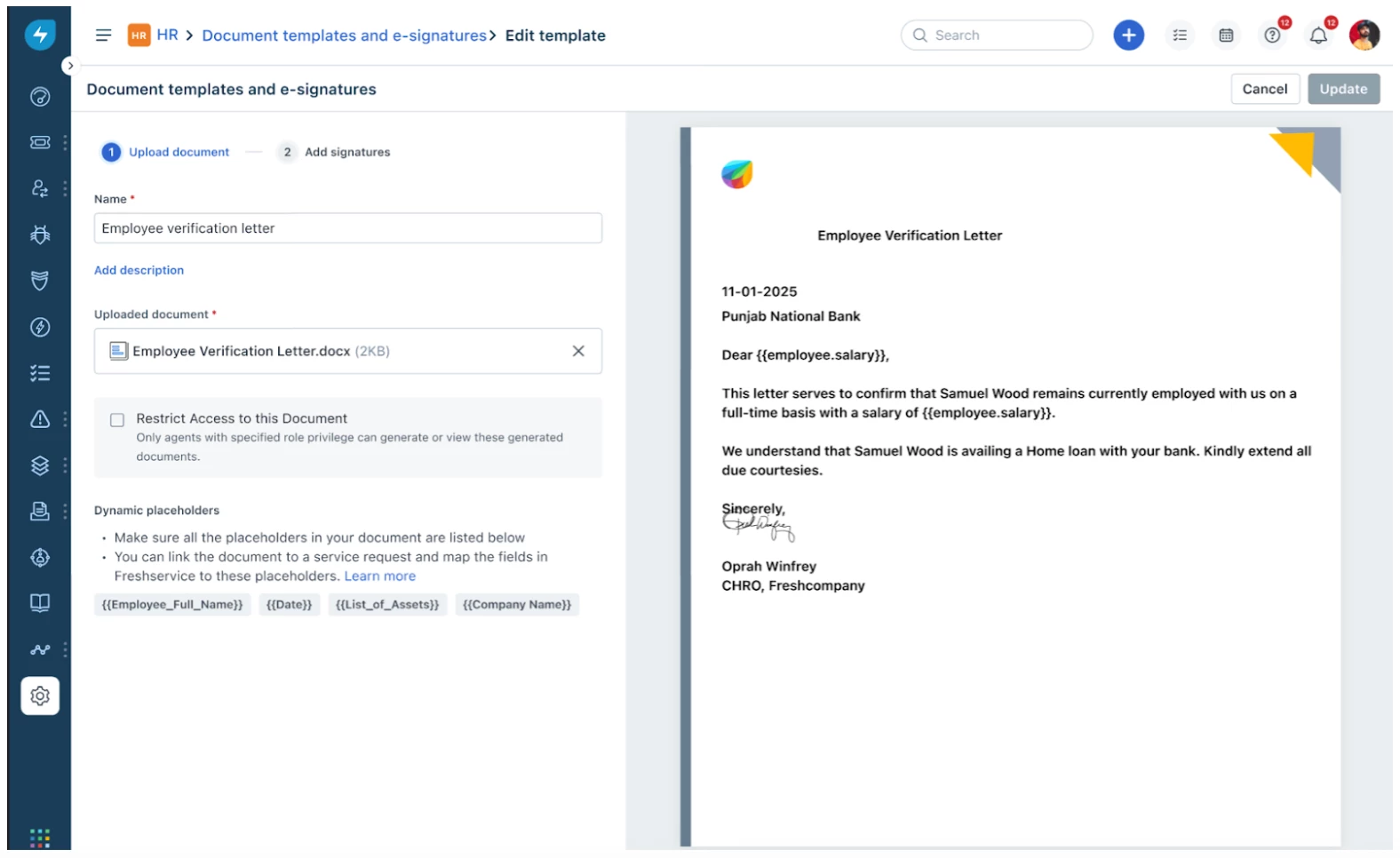Viewport: 1400px width, 858px height.
Task: Click HR breadcrumb link
Action: 167,36
